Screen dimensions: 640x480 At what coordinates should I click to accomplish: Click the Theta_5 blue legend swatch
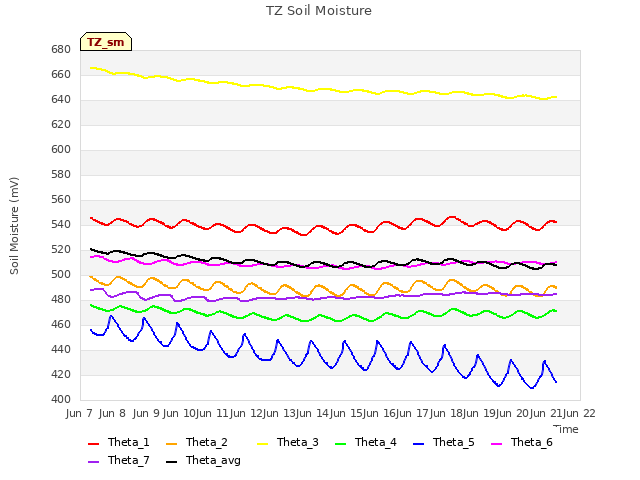point(418,443)
